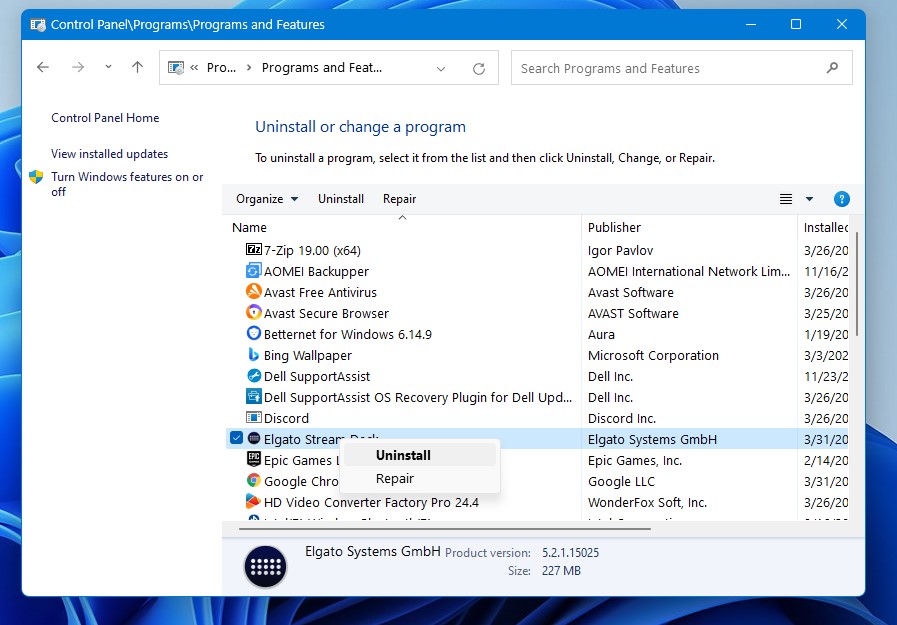Click the Avast Free Antivirus icon
897x625 pixels.
253,292
